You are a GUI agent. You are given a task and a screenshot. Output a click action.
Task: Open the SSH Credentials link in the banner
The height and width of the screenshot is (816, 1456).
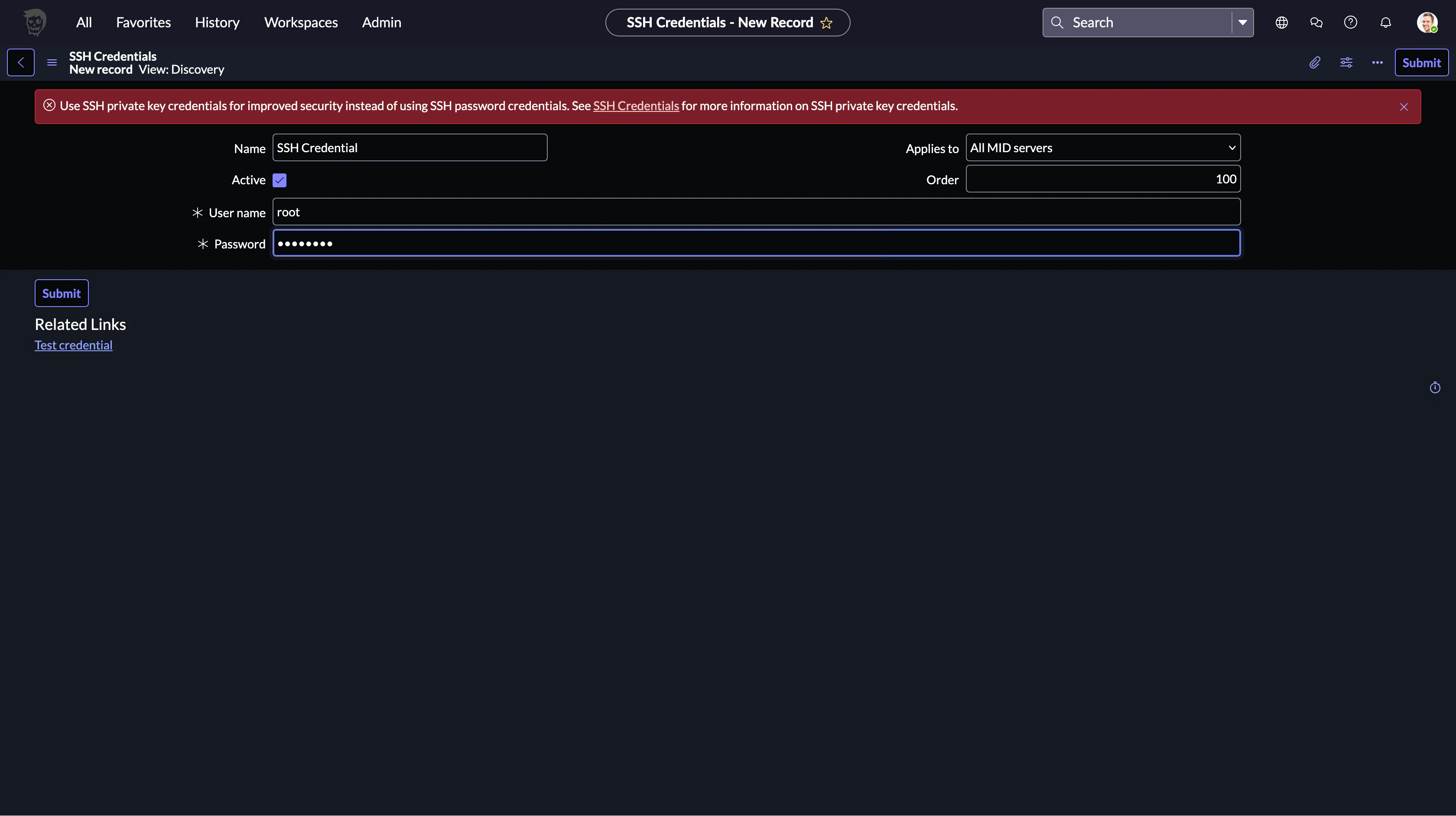636,106
